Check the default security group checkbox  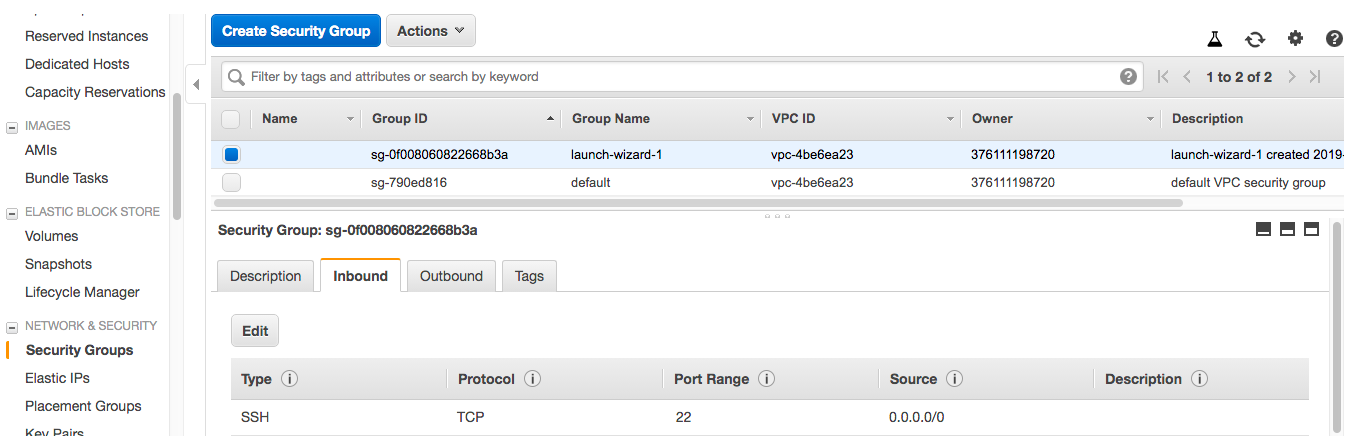coord(231,183)
